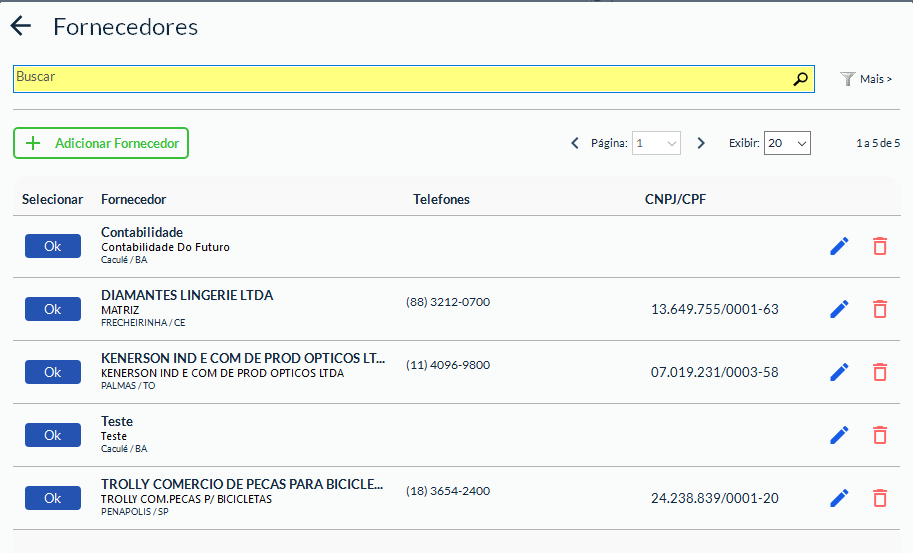Go to the previous page arrow

point(575,144)
